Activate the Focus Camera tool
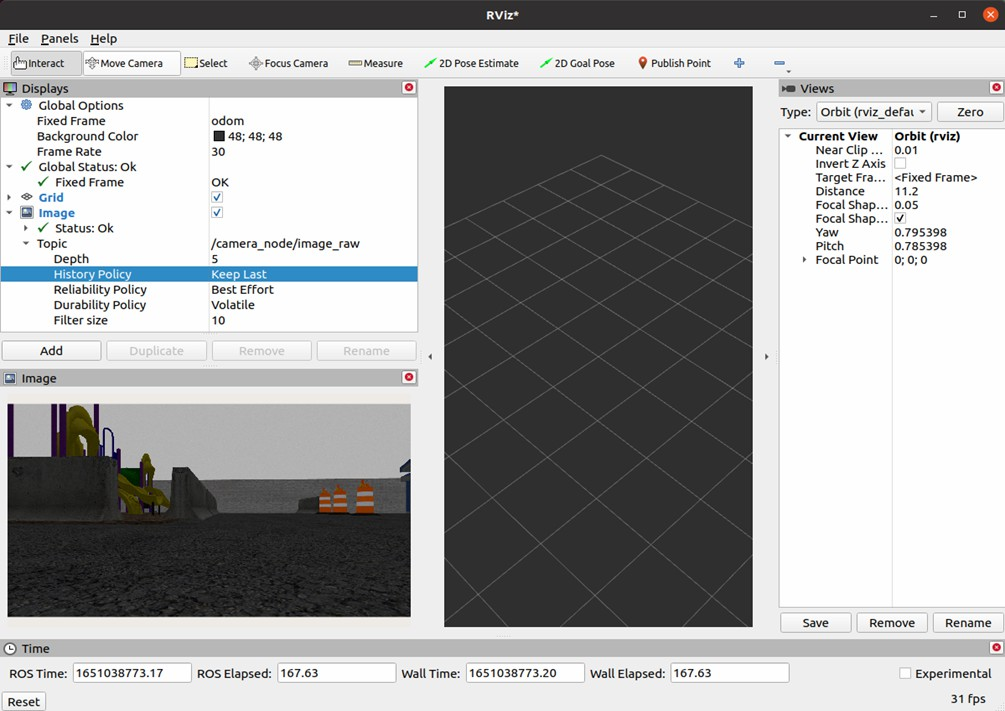 pos(288,63)
